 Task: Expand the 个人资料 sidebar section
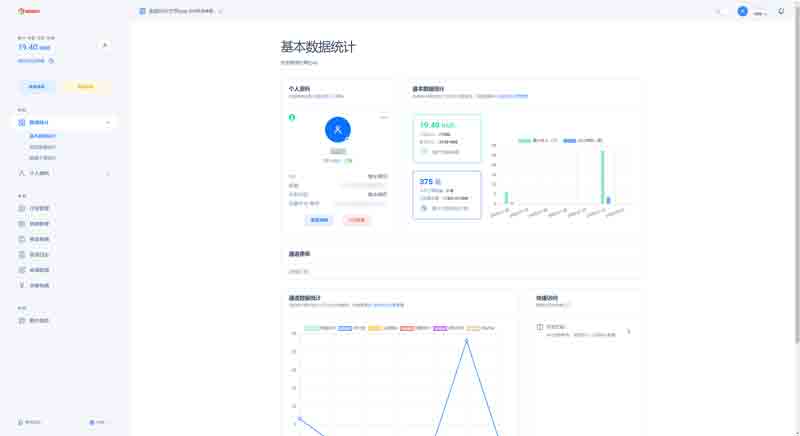coord(107,173)
